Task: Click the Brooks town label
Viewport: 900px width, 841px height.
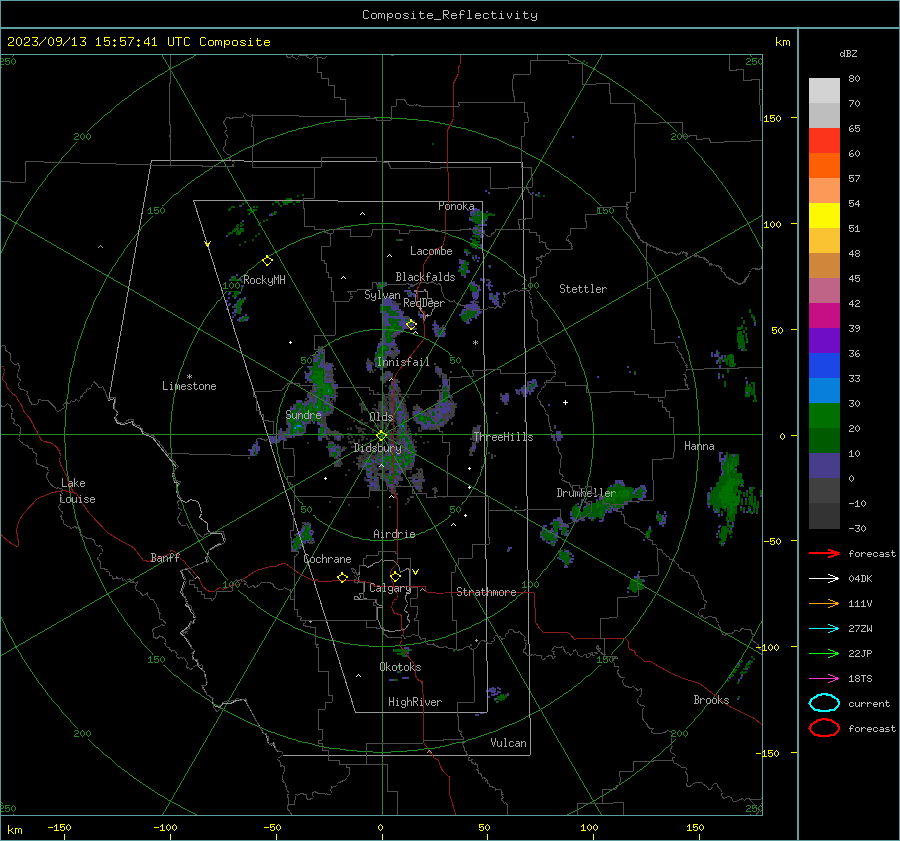Action: coord(711,700)
